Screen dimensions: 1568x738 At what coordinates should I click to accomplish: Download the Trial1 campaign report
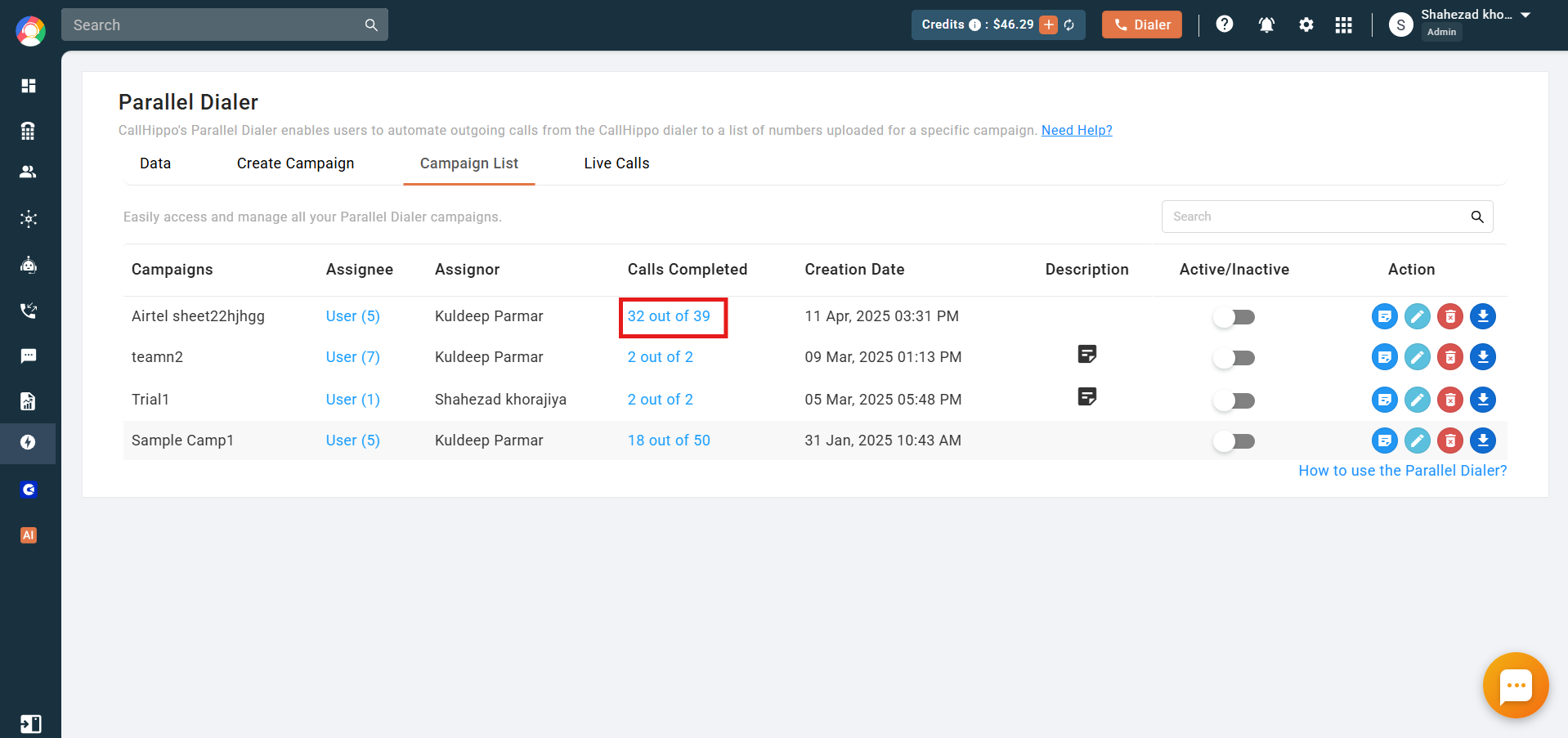[1483, 400]
